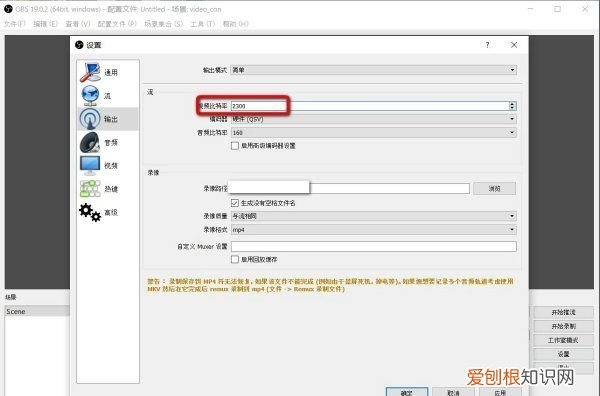Open the output mode (输出模式) dropdown
This screenshot has height=396, width=600.
373,70
